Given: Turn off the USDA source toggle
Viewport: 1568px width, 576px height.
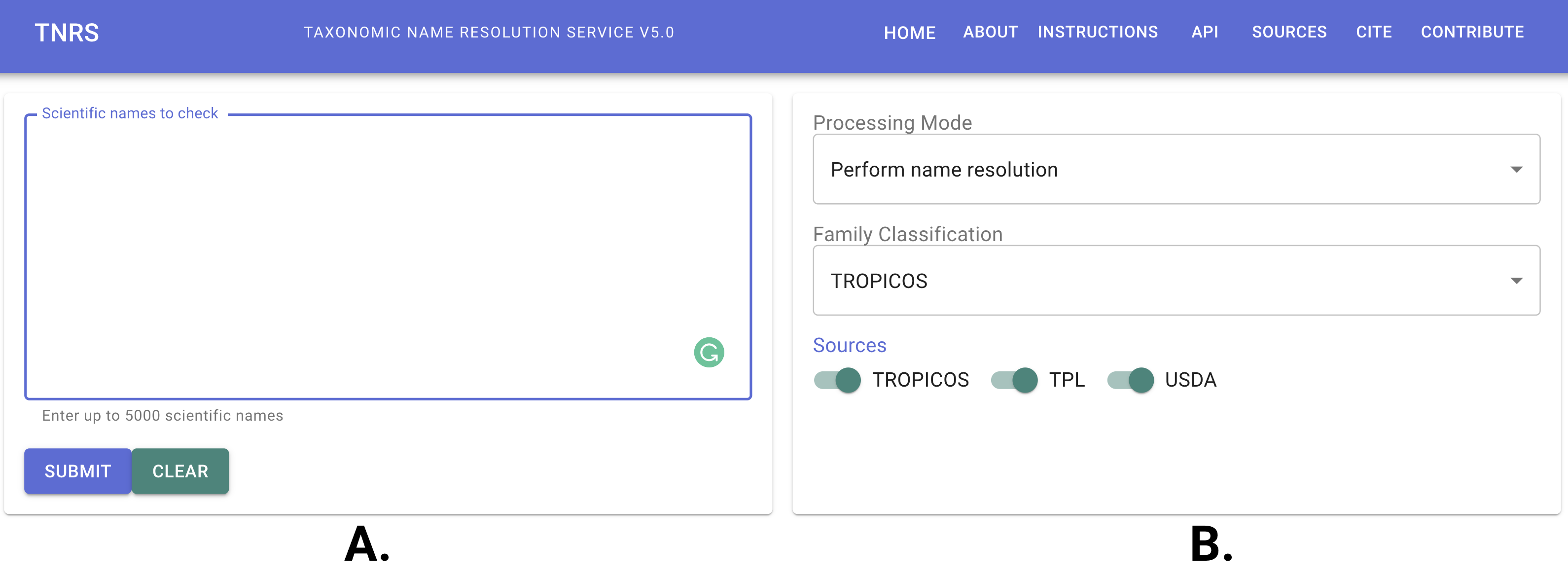Looking at the screenshot, I should point(1130,380).
